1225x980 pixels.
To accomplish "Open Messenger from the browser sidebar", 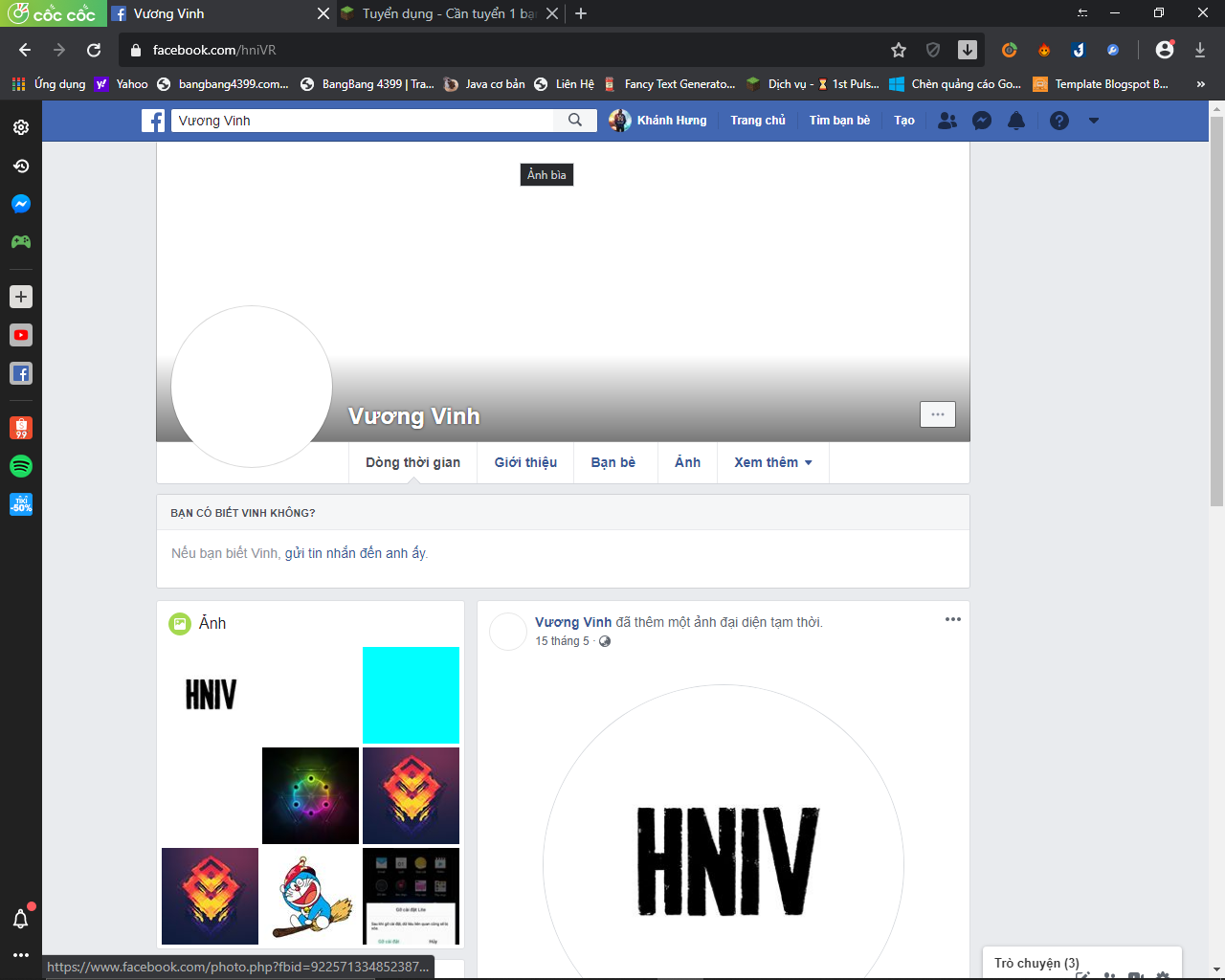I will click(x=21, y=204).
